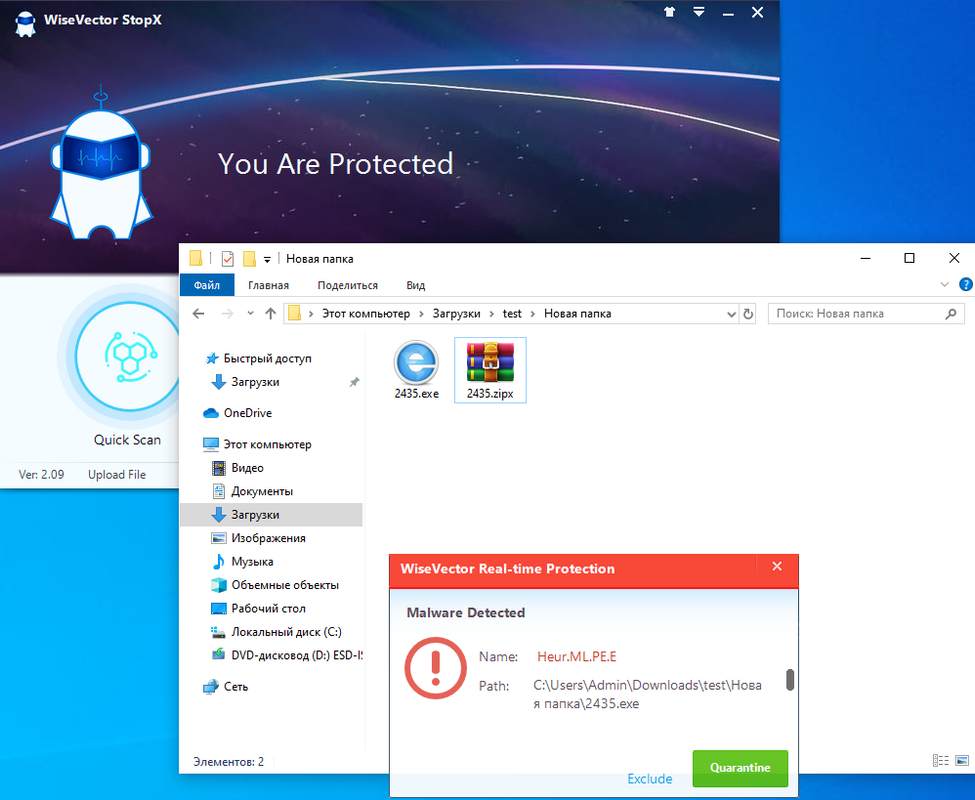Image resolution: width=975 pixels, height=800 pixels.
Task: Open the WiseVector skin (shirt) icon
Action: [669, 12]
